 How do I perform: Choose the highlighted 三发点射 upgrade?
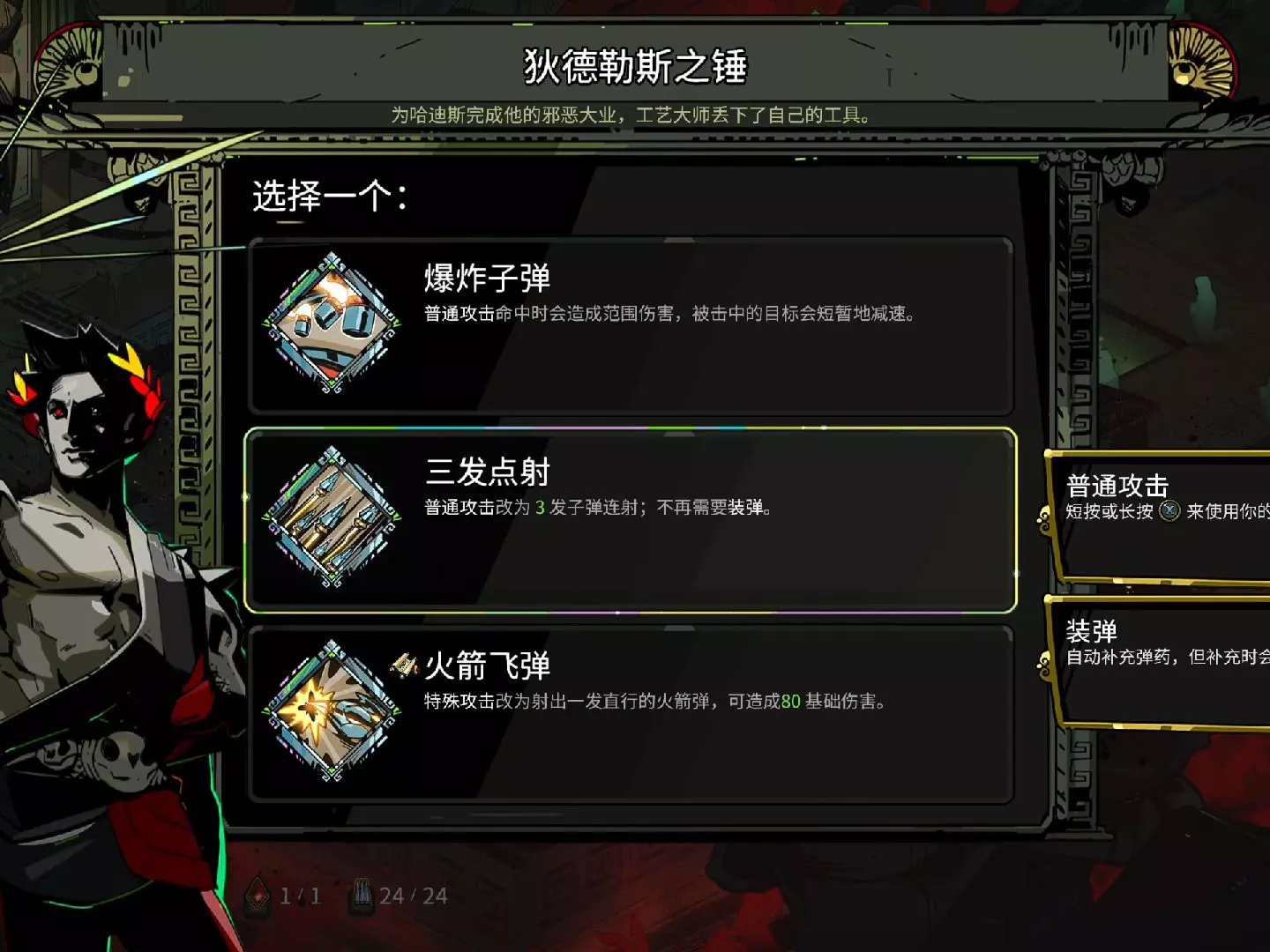tap(631, 520)
